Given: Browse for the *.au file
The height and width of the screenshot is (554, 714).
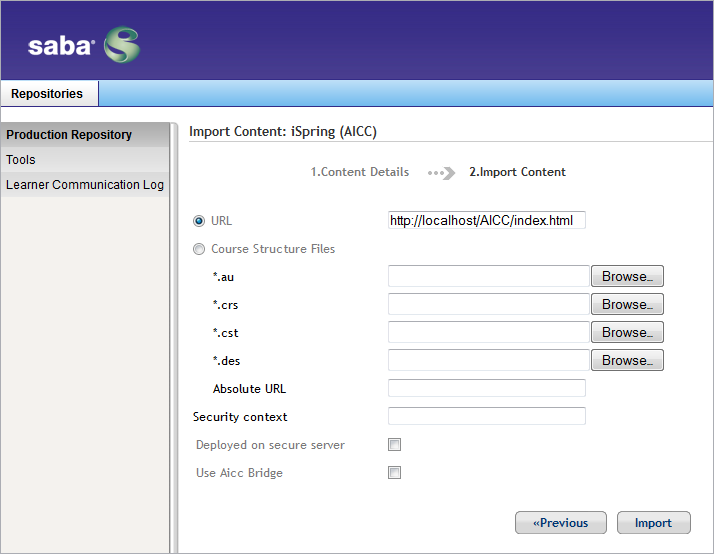Looking at the screenshot, I should pos(627,276).
